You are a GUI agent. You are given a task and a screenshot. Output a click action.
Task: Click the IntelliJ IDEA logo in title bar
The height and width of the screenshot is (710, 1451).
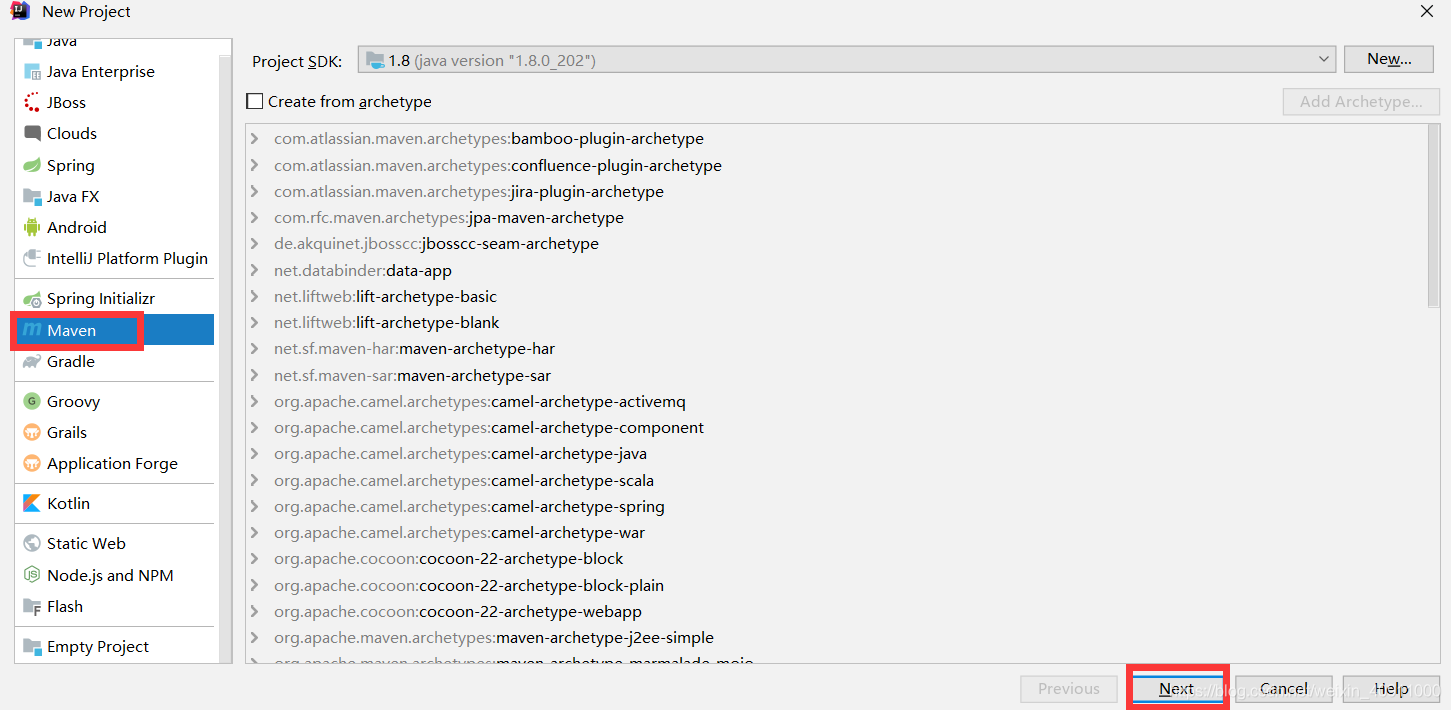pos(20,11)
